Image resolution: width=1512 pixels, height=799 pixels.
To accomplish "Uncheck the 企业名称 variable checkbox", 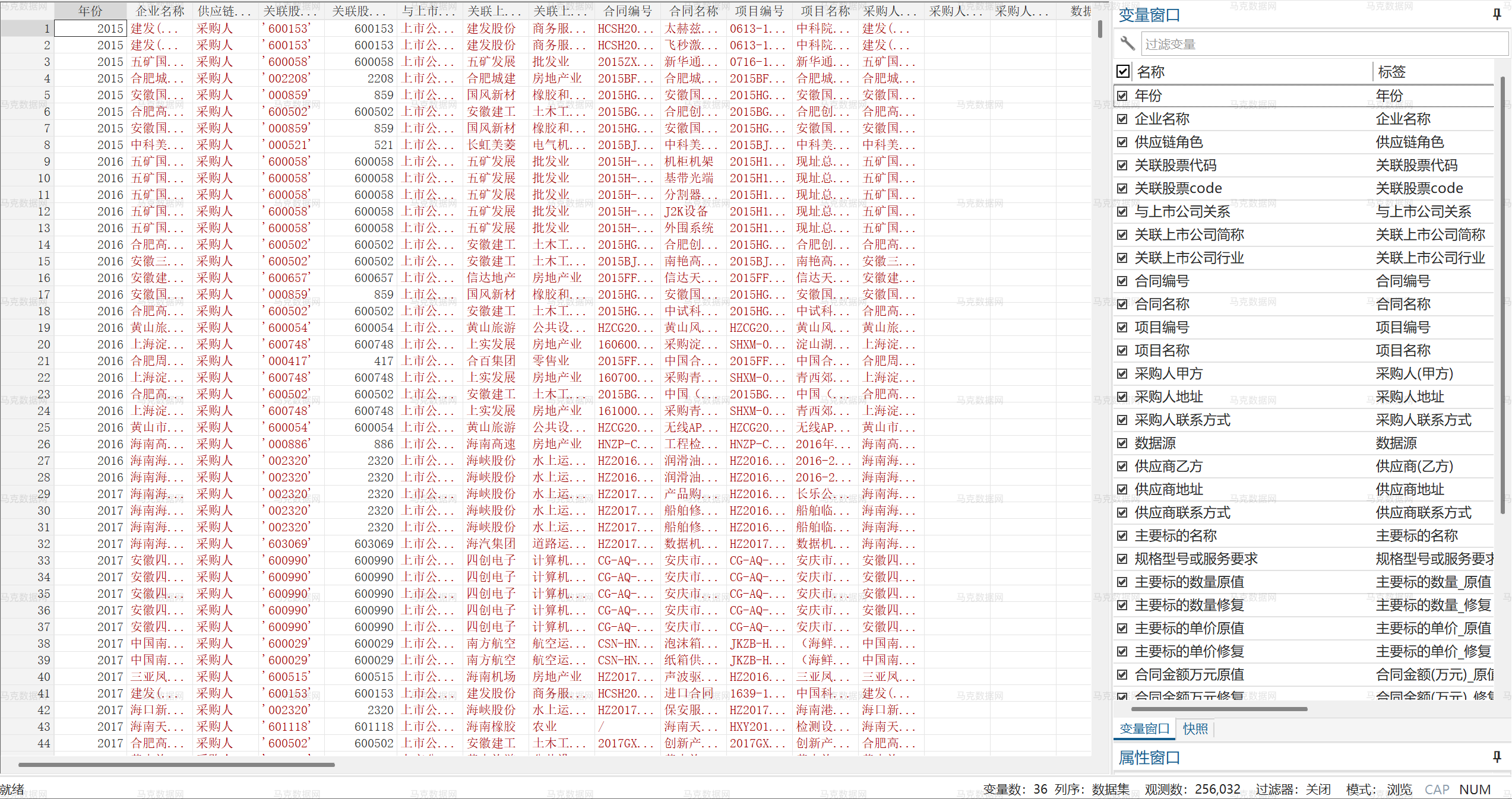I will pyautogui.click(x=1122, y=119).
